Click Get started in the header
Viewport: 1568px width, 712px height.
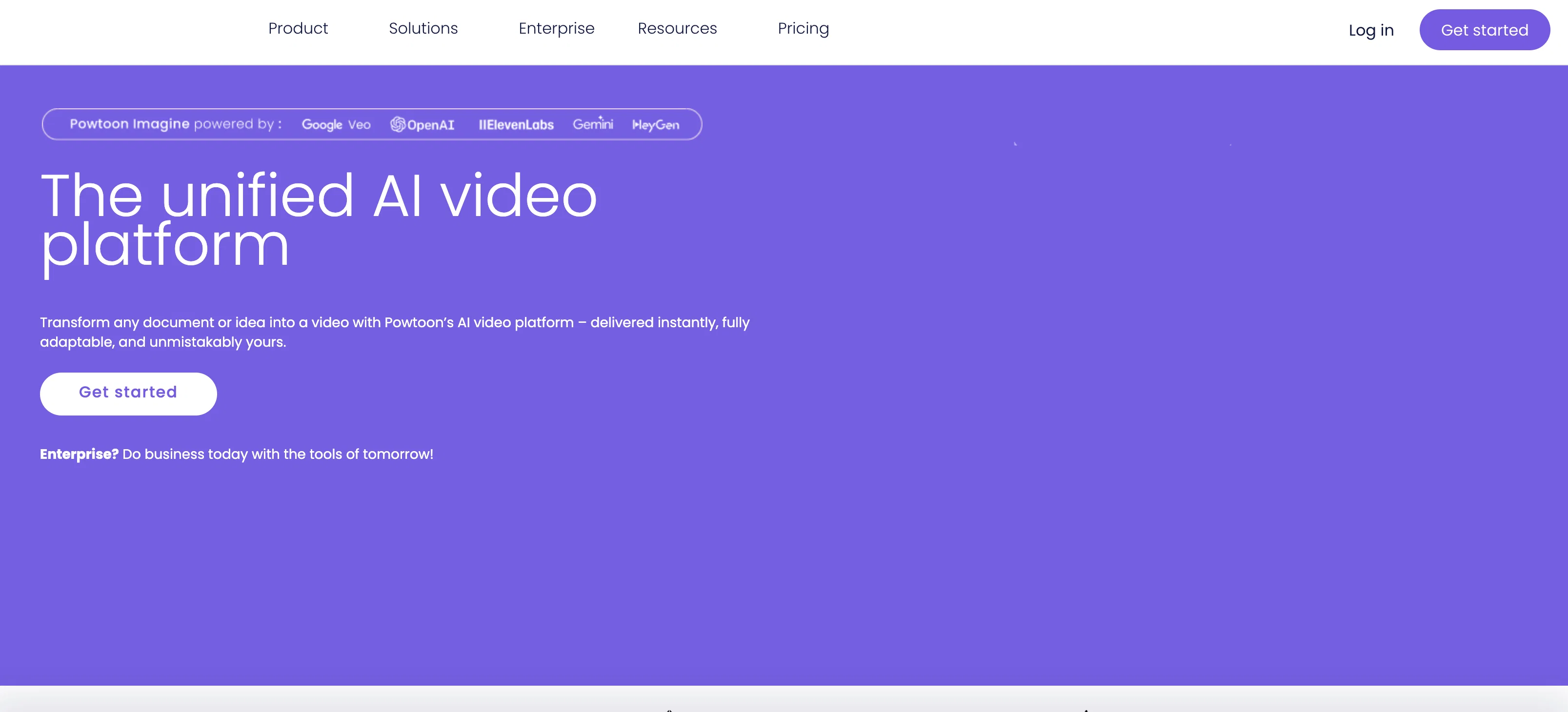1484,30
